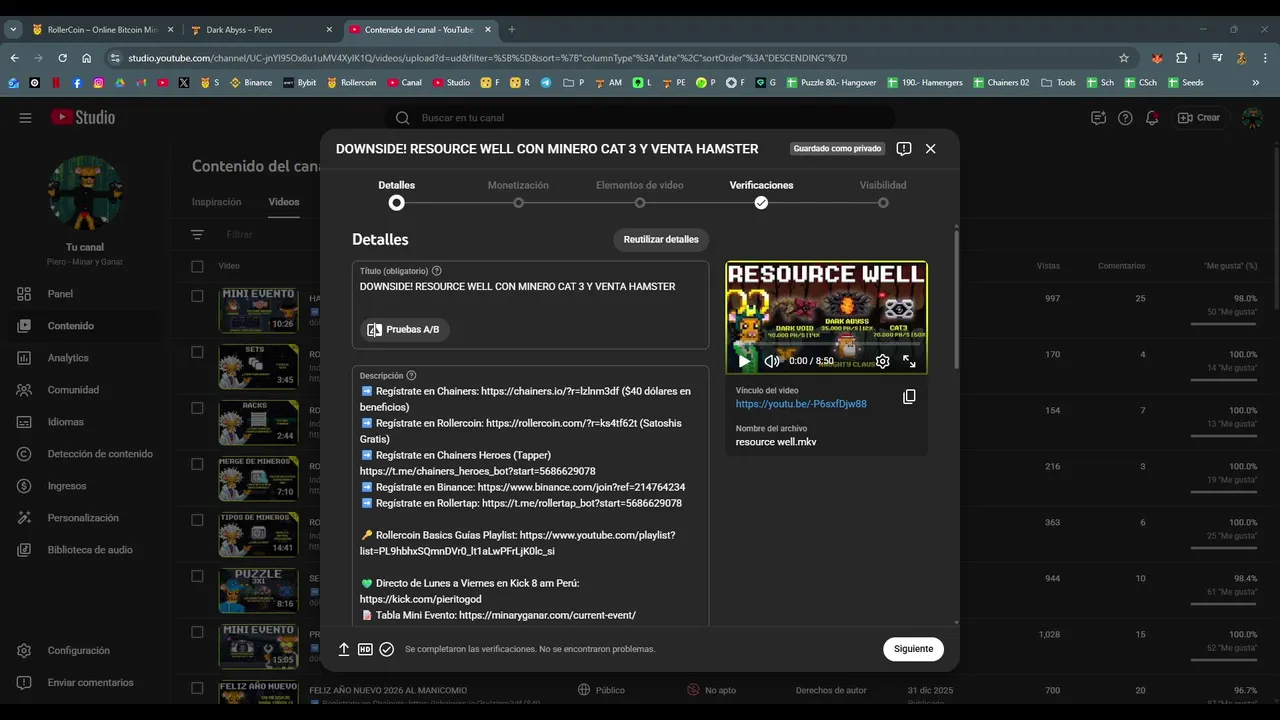Screen dimensions: 1280x720
Task: Open Personalización in the sidebar
Action: tap(85, 518)
